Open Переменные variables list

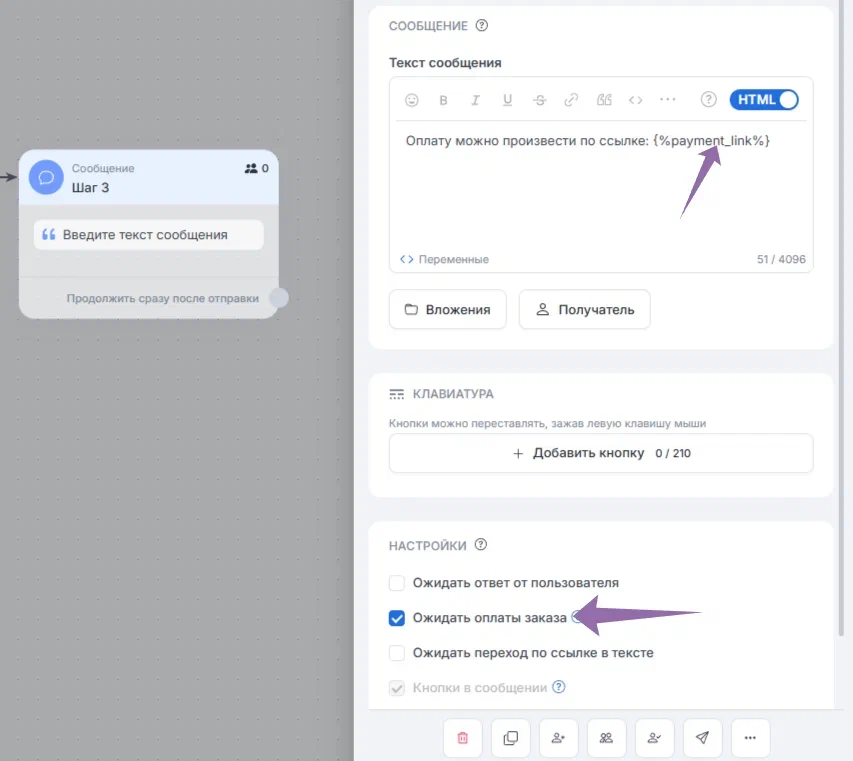coord(444,259)
